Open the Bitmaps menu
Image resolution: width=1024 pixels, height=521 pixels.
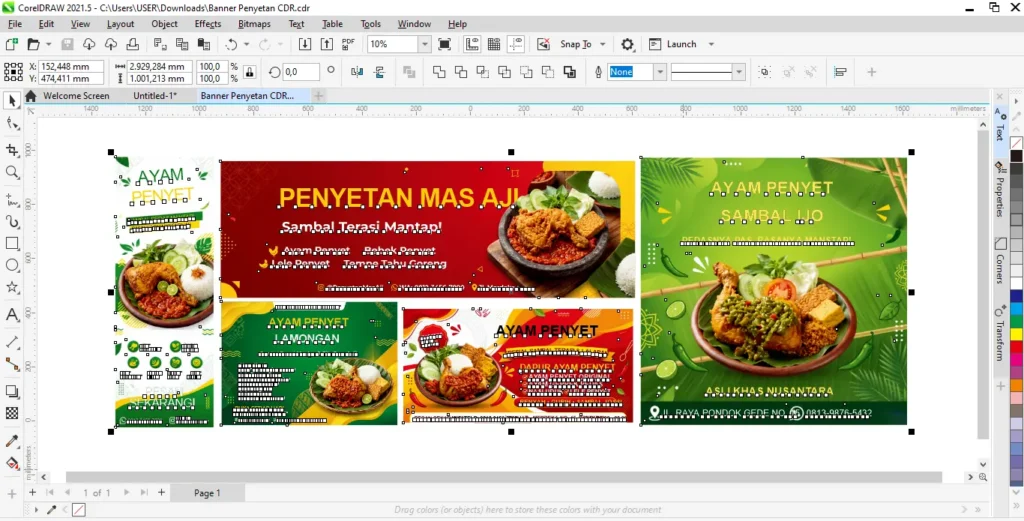pos(254,24)
